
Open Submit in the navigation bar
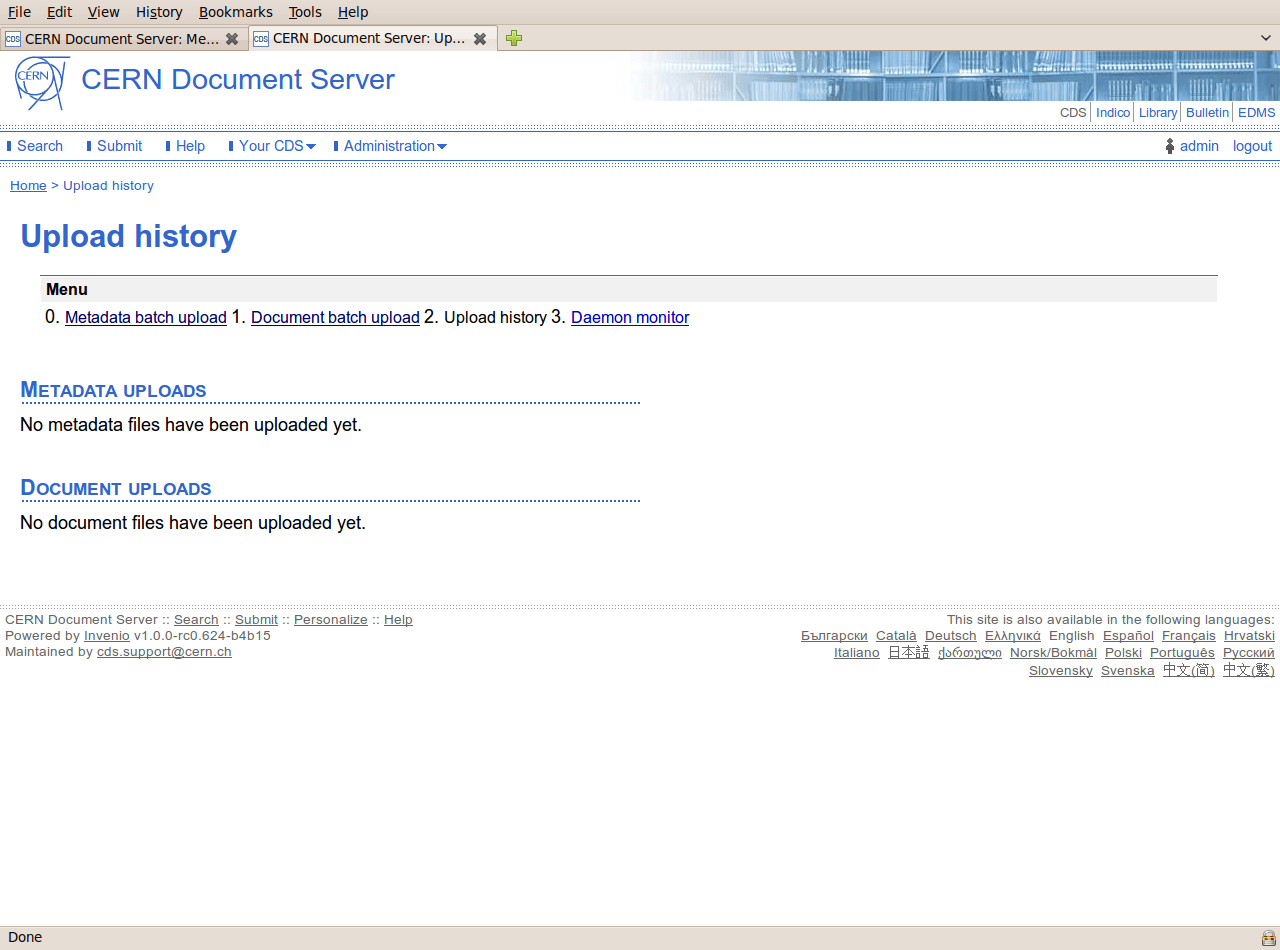point(120,146)
